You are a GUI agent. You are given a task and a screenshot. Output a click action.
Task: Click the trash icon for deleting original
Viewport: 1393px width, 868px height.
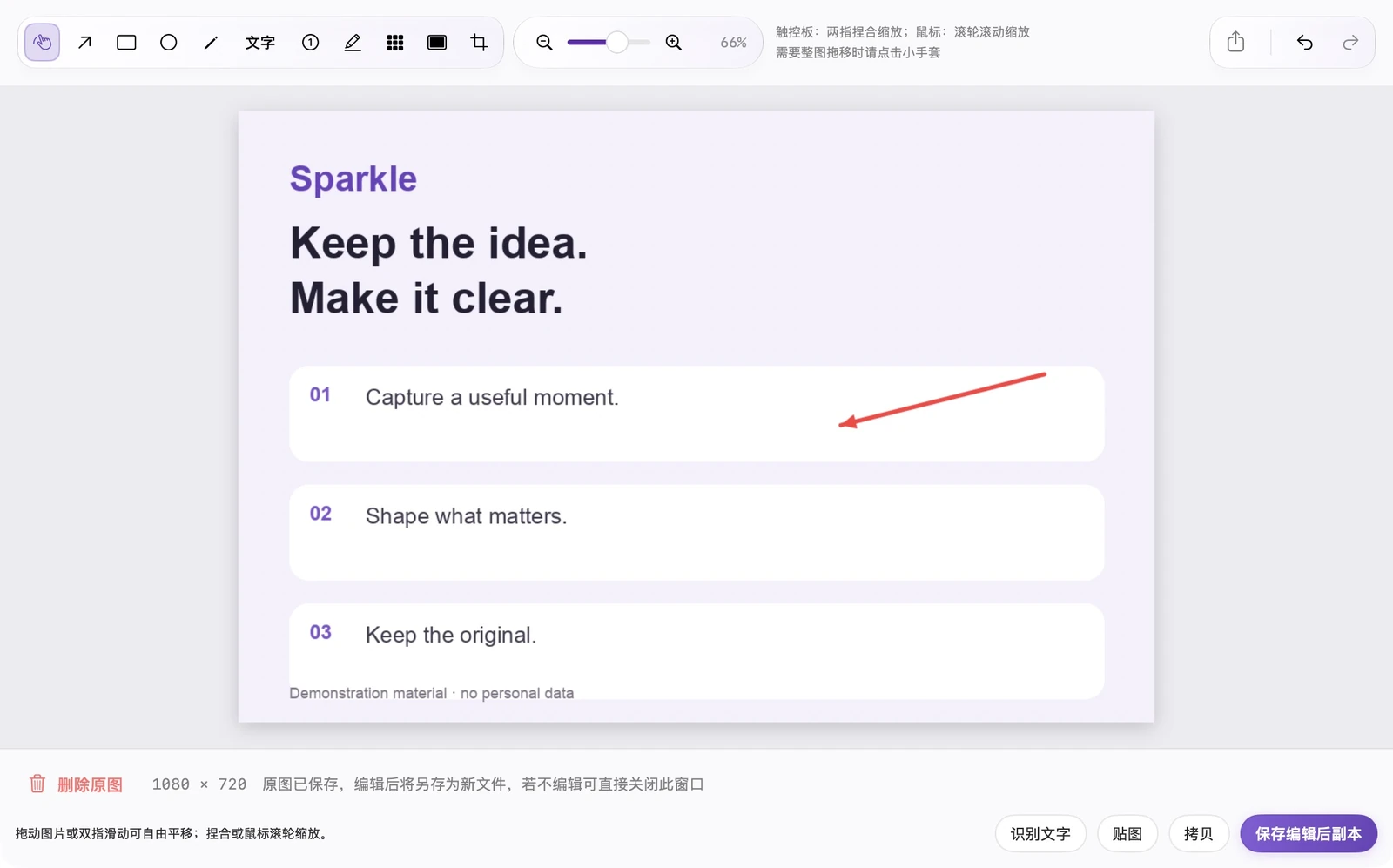tap(37, 784)
